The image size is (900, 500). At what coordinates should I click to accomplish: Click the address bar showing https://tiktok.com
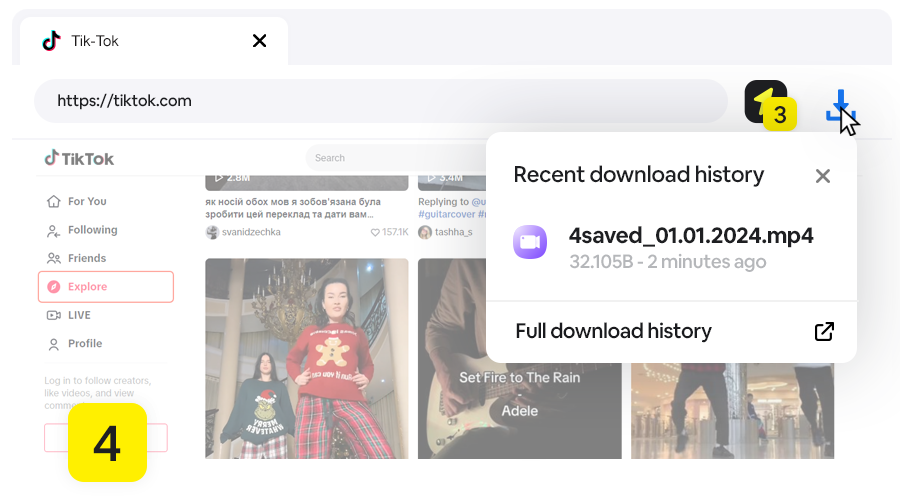click(x=380, y=101)
